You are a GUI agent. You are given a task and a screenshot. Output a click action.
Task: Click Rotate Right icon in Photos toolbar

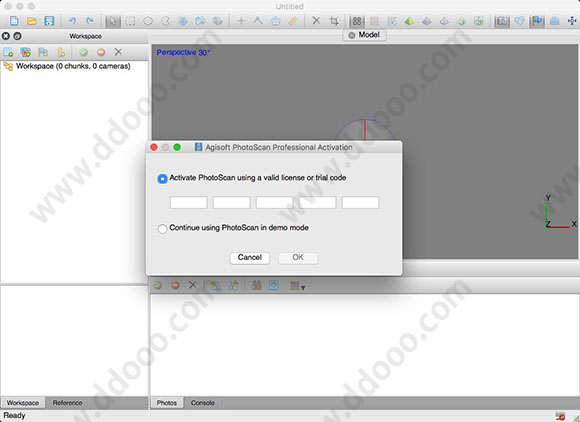pos(216,285)
